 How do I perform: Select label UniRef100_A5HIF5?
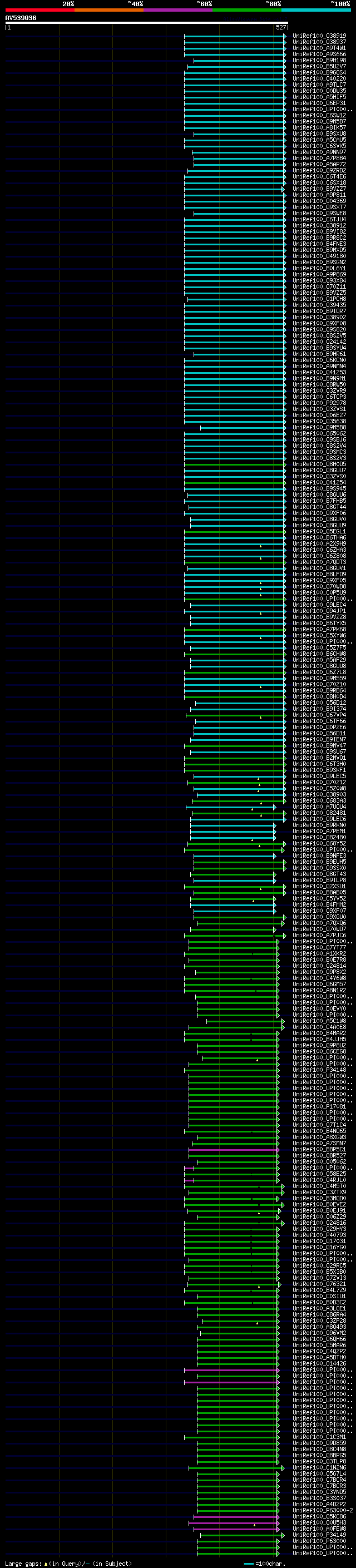pos(319,97)
